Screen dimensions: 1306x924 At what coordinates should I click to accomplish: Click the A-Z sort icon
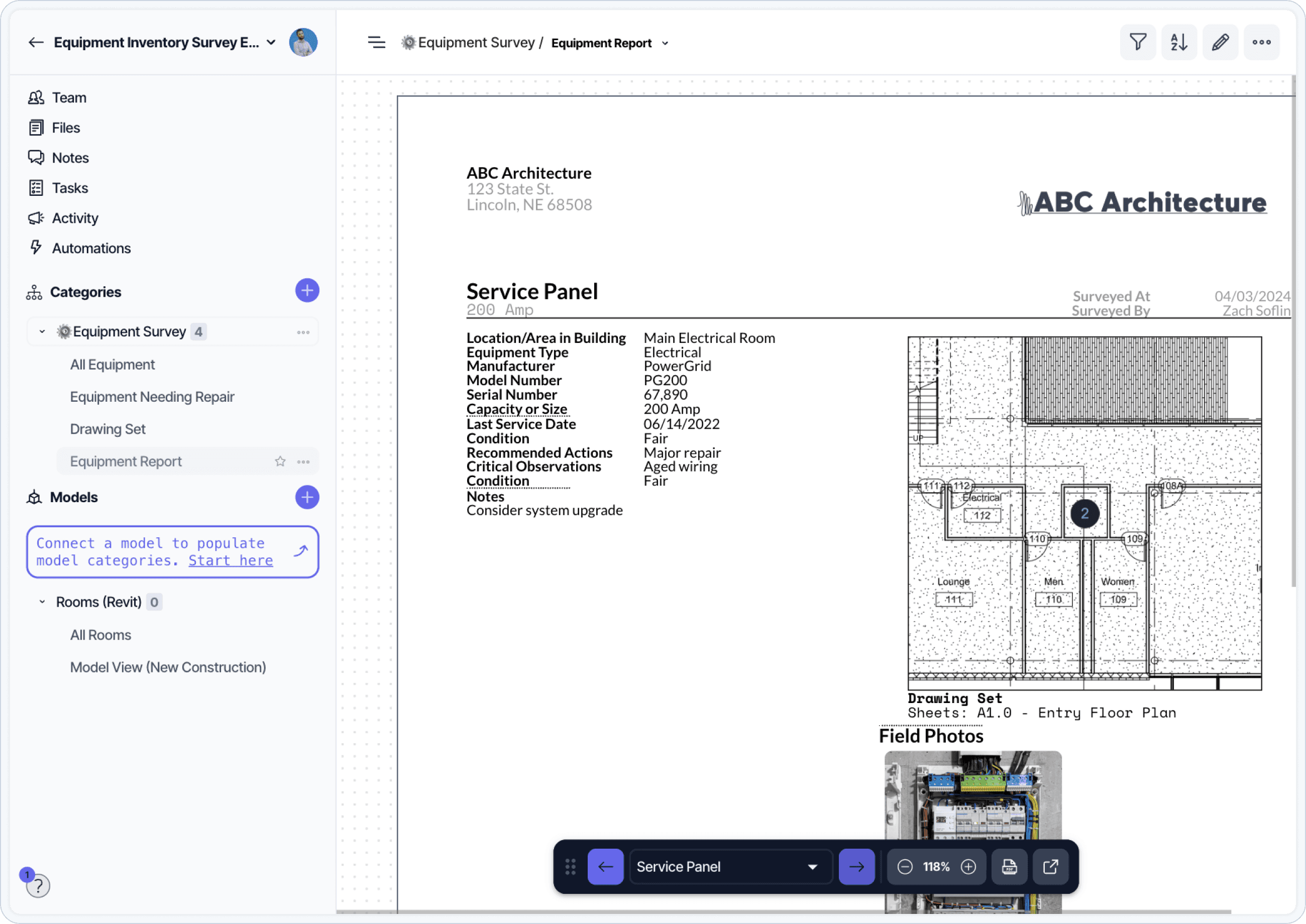pyautogui.click(x=1178, y=42)
